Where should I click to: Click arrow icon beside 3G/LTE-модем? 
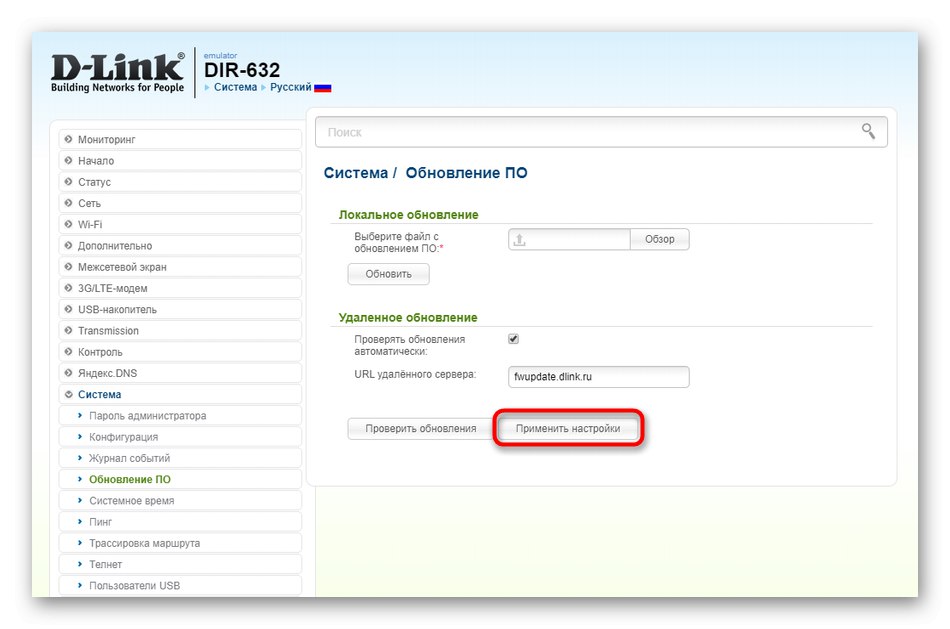tap(68, 288)
